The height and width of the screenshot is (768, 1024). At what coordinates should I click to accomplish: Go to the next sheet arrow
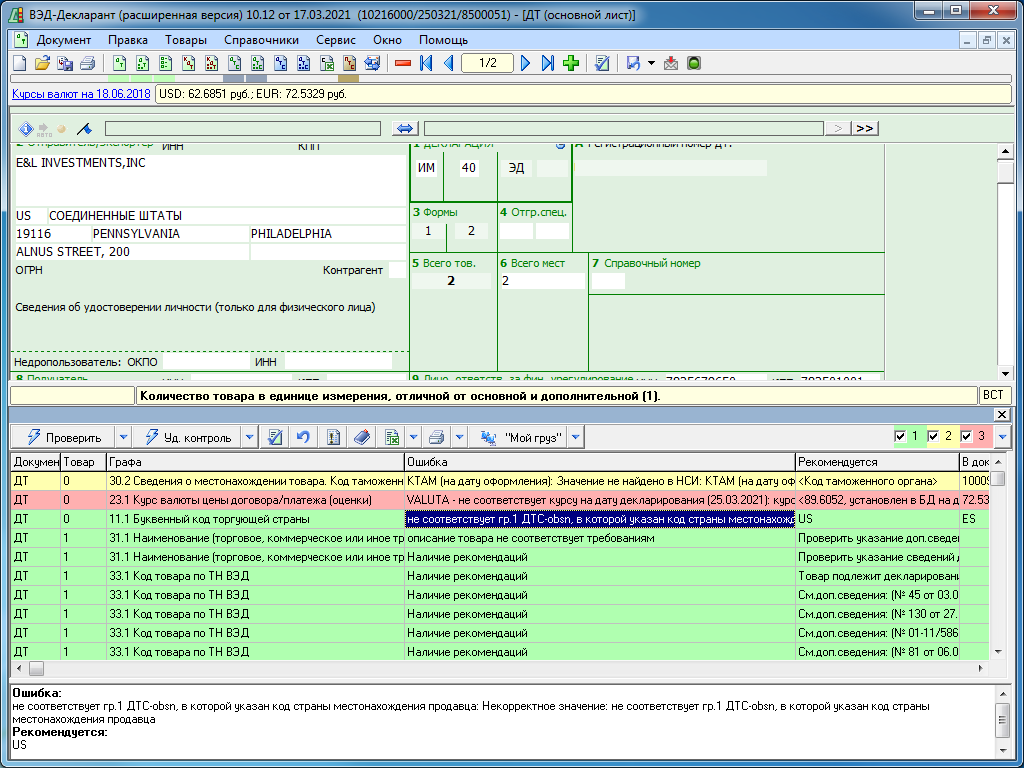click(526, 64)
